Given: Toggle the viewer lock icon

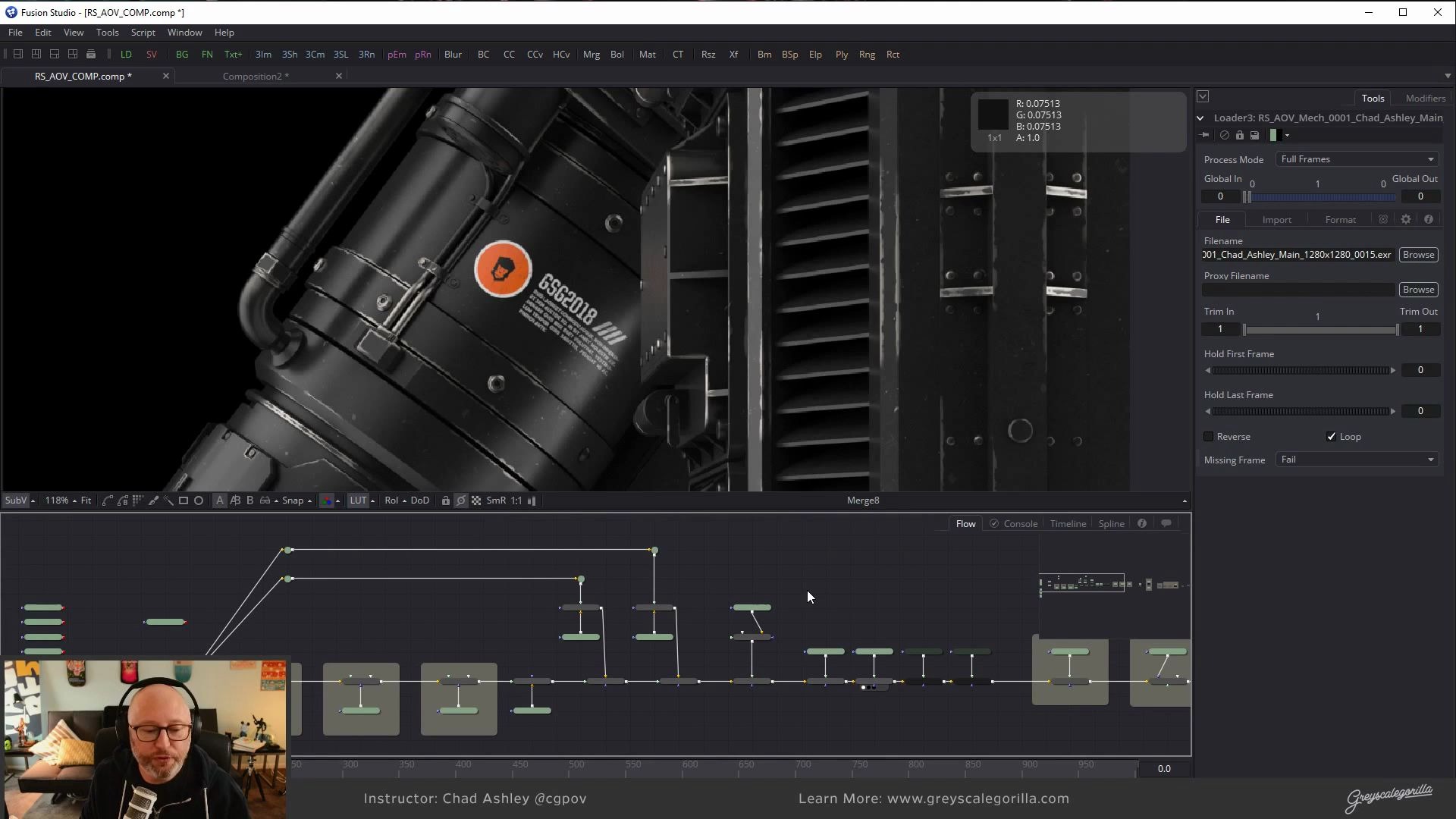Looking at the screenshot, I should [446, 500].
